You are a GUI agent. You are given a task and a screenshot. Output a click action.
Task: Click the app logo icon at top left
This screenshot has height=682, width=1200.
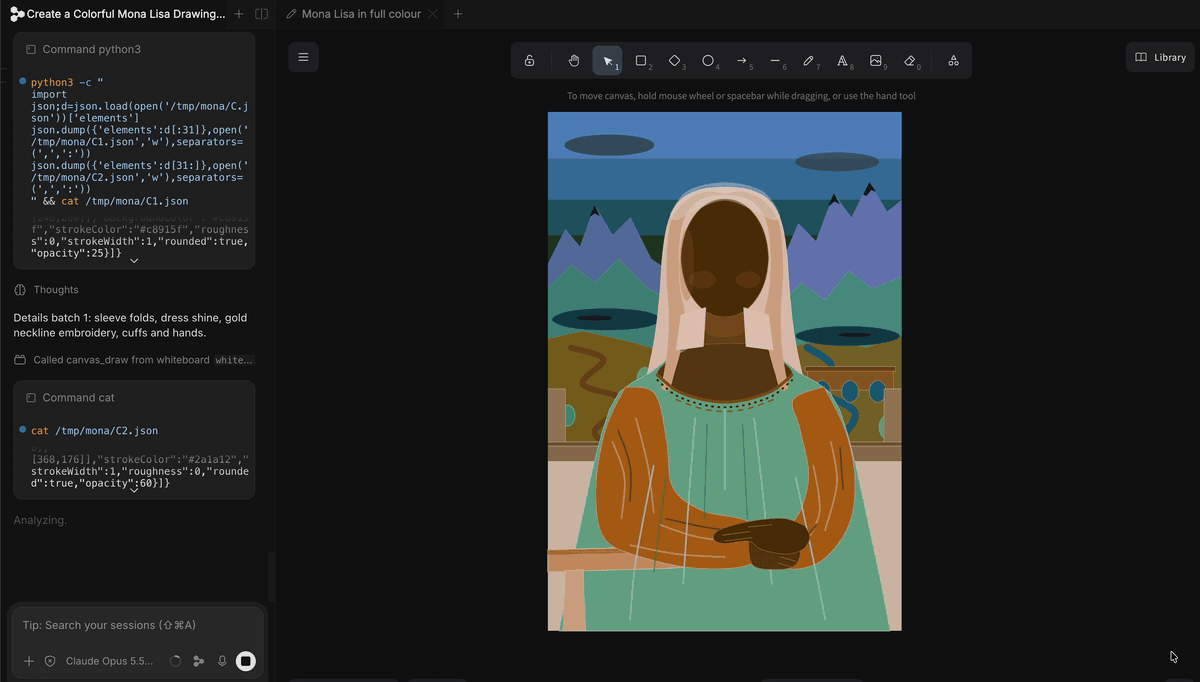[17, 14]
